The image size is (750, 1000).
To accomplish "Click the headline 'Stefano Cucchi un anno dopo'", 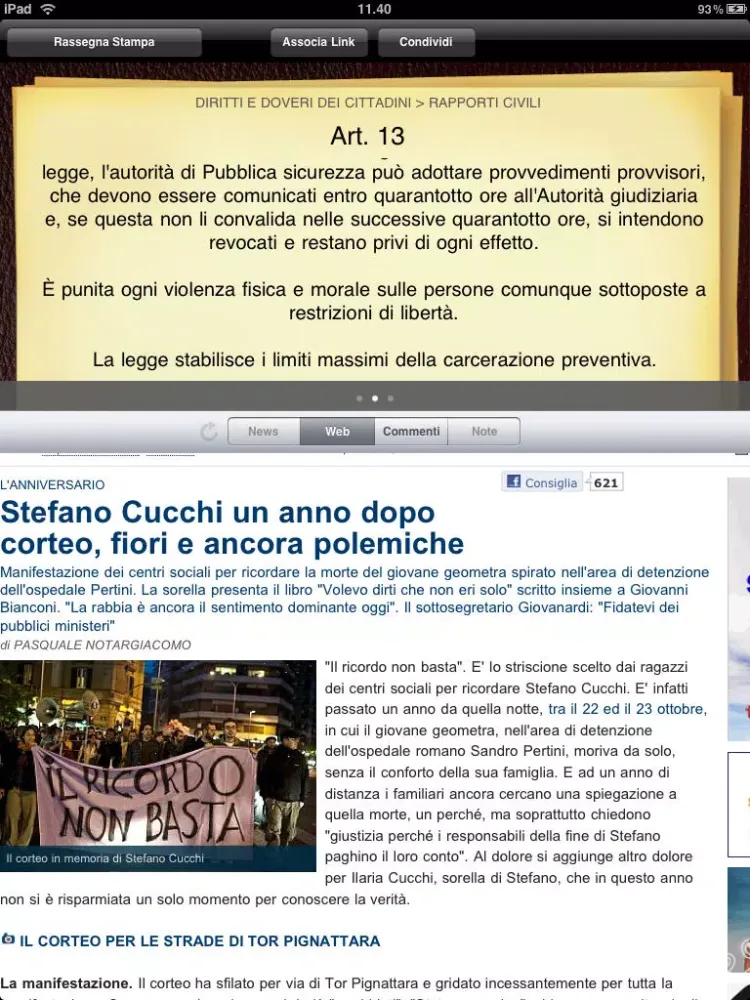I will point(217,513).
